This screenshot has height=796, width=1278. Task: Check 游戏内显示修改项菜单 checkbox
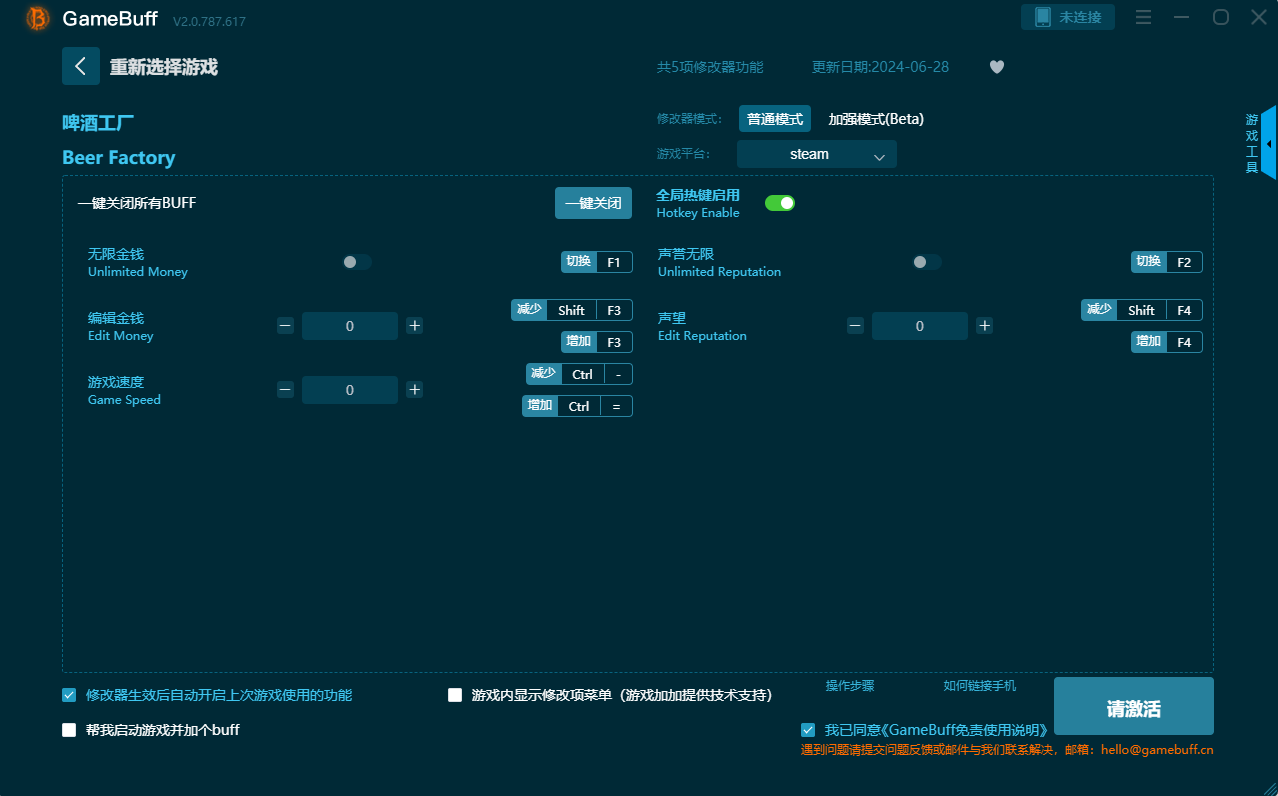pyautogui.click(x=455, y=695)
